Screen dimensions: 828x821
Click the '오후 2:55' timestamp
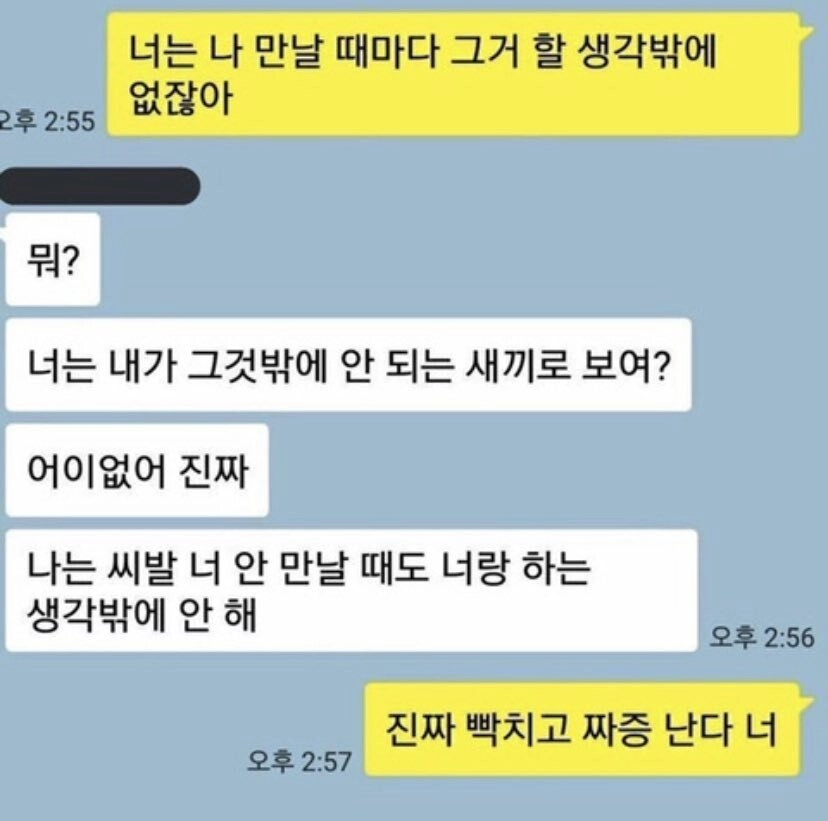(x=48, y=121)
